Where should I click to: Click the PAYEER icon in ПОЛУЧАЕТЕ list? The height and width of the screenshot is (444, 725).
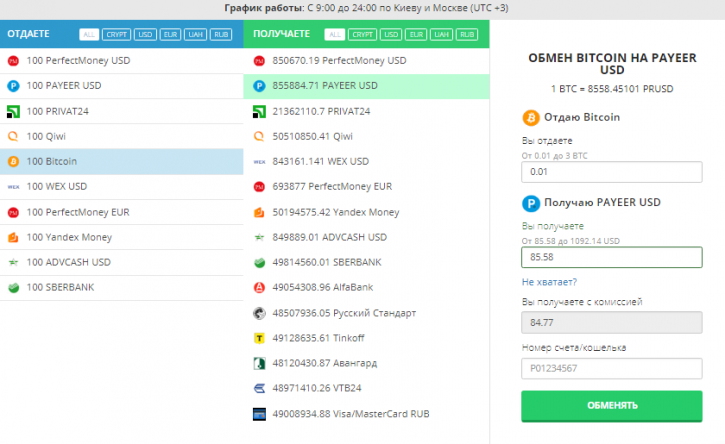[259, 86]
